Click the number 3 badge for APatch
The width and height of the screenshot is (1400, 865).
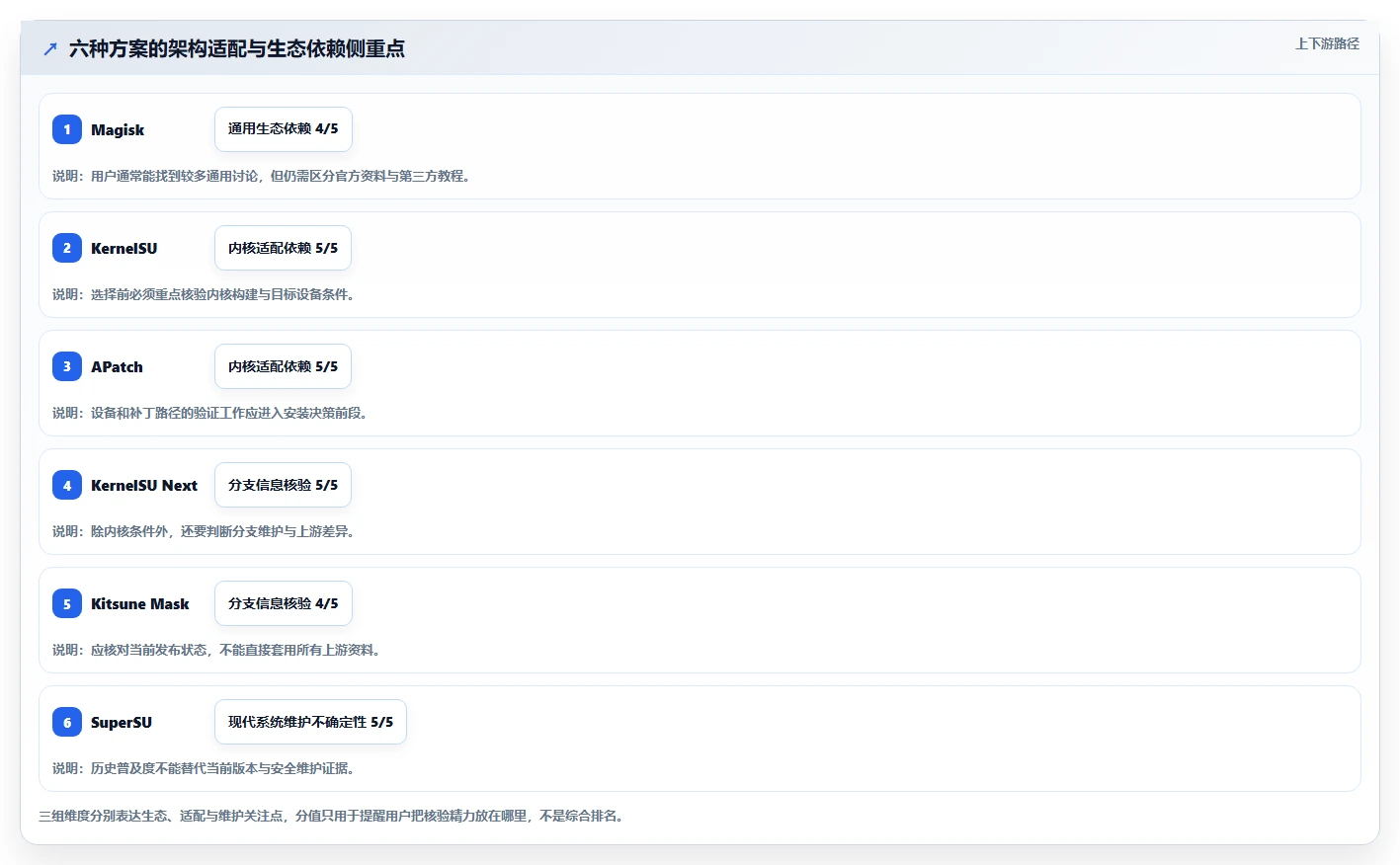(67, 366)
